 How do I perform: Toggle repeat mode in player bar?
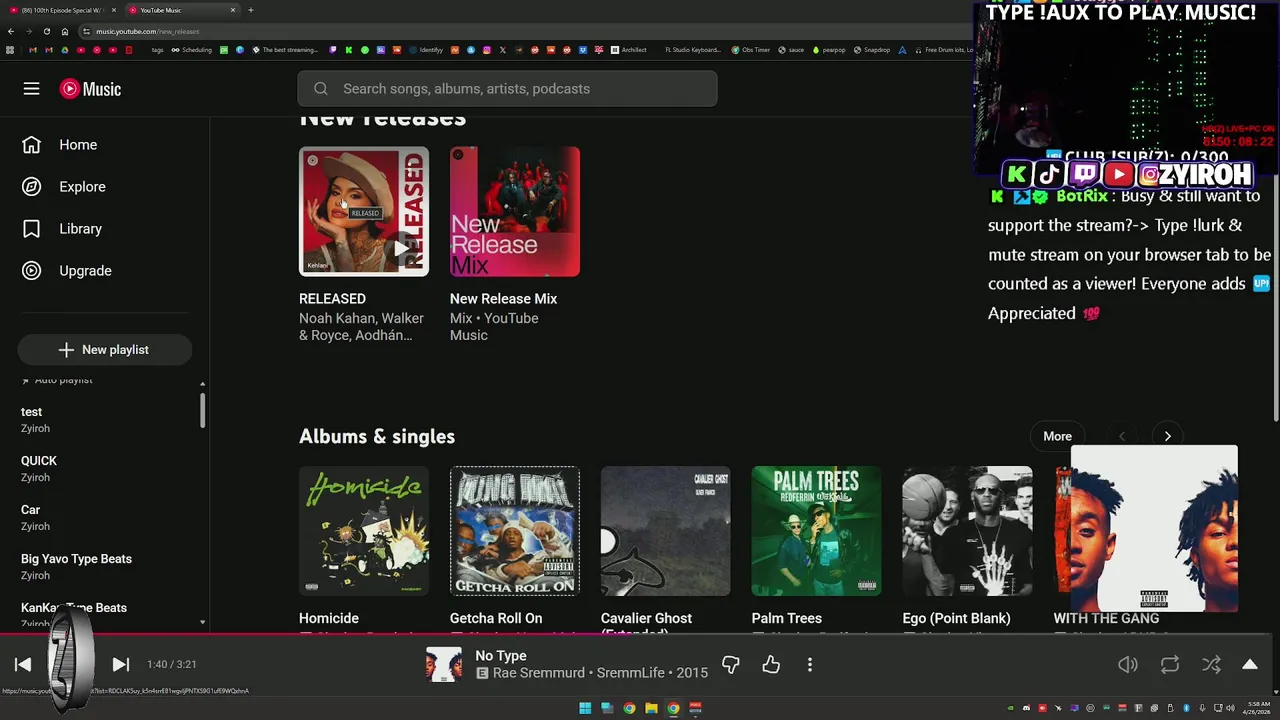1170,664
